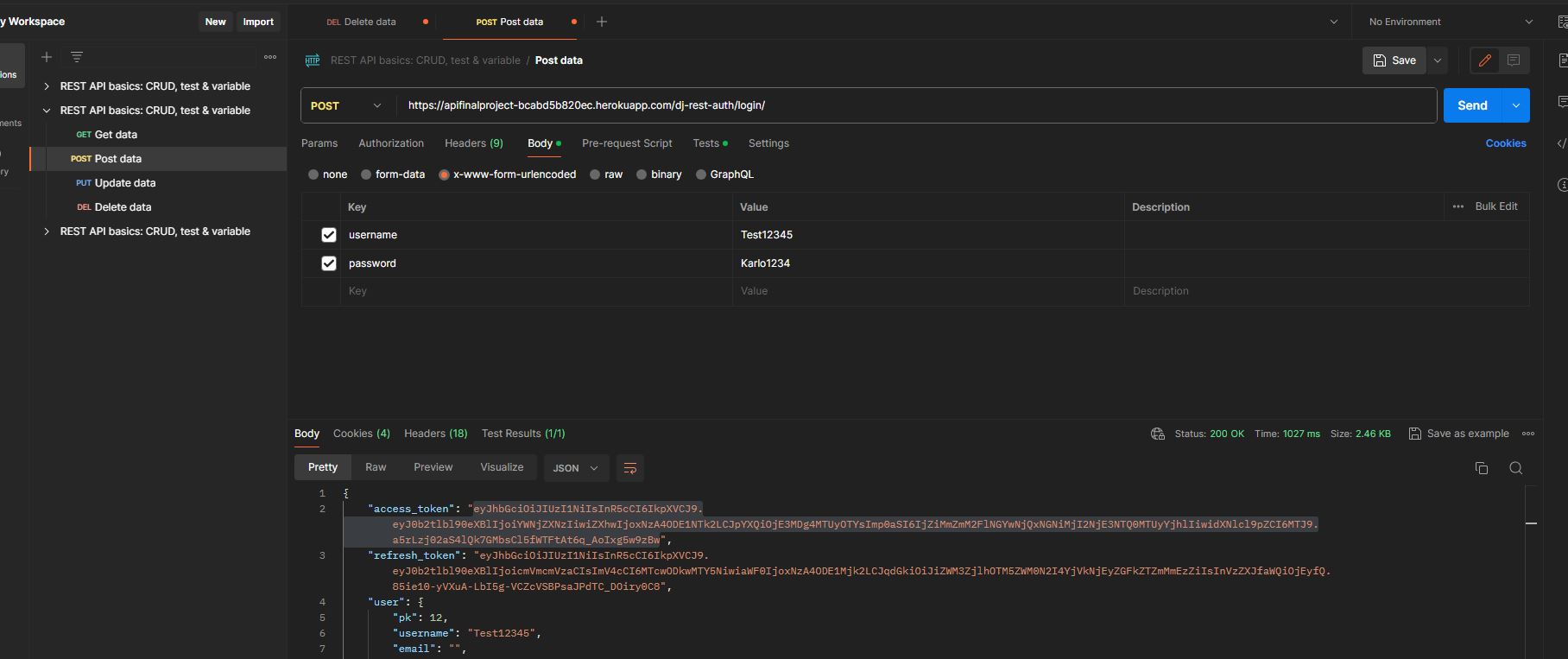
Task: Create new collection with plus icon
Action: pos(47,57)
